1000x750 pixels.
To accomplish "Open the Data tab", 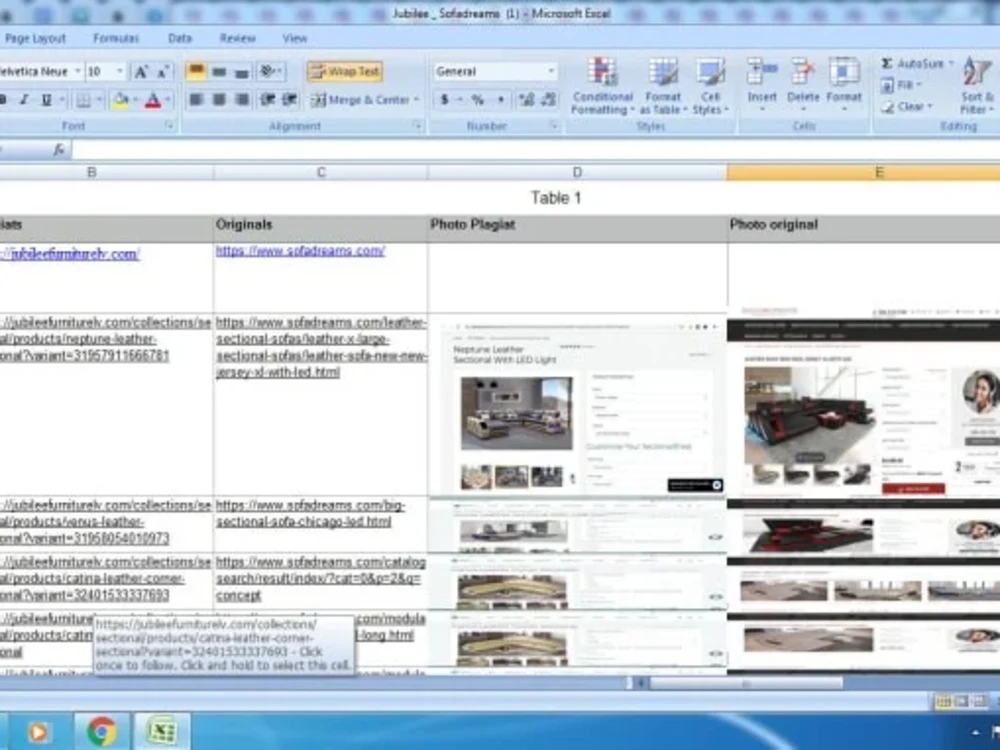I will coord(180,38).
